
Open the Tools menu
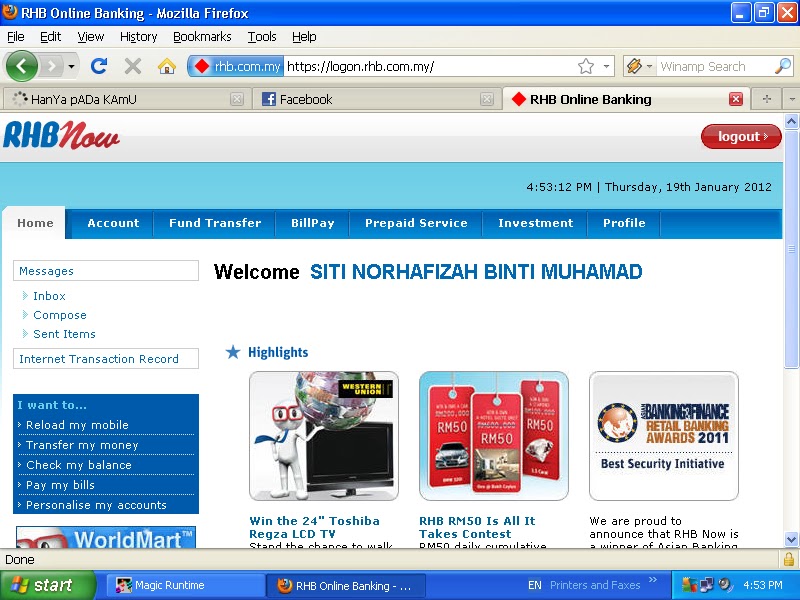(262, 37)
